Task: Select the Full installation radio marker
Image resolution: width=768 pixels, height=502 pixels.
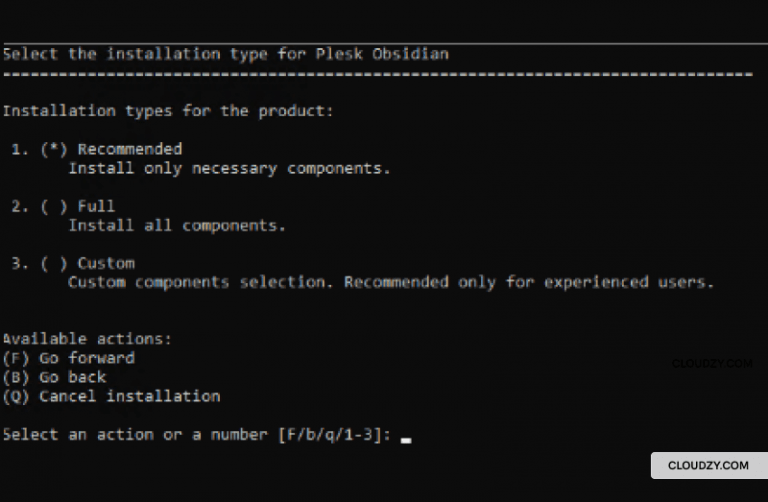Action: pyautogui.click(x=54, y=207)
